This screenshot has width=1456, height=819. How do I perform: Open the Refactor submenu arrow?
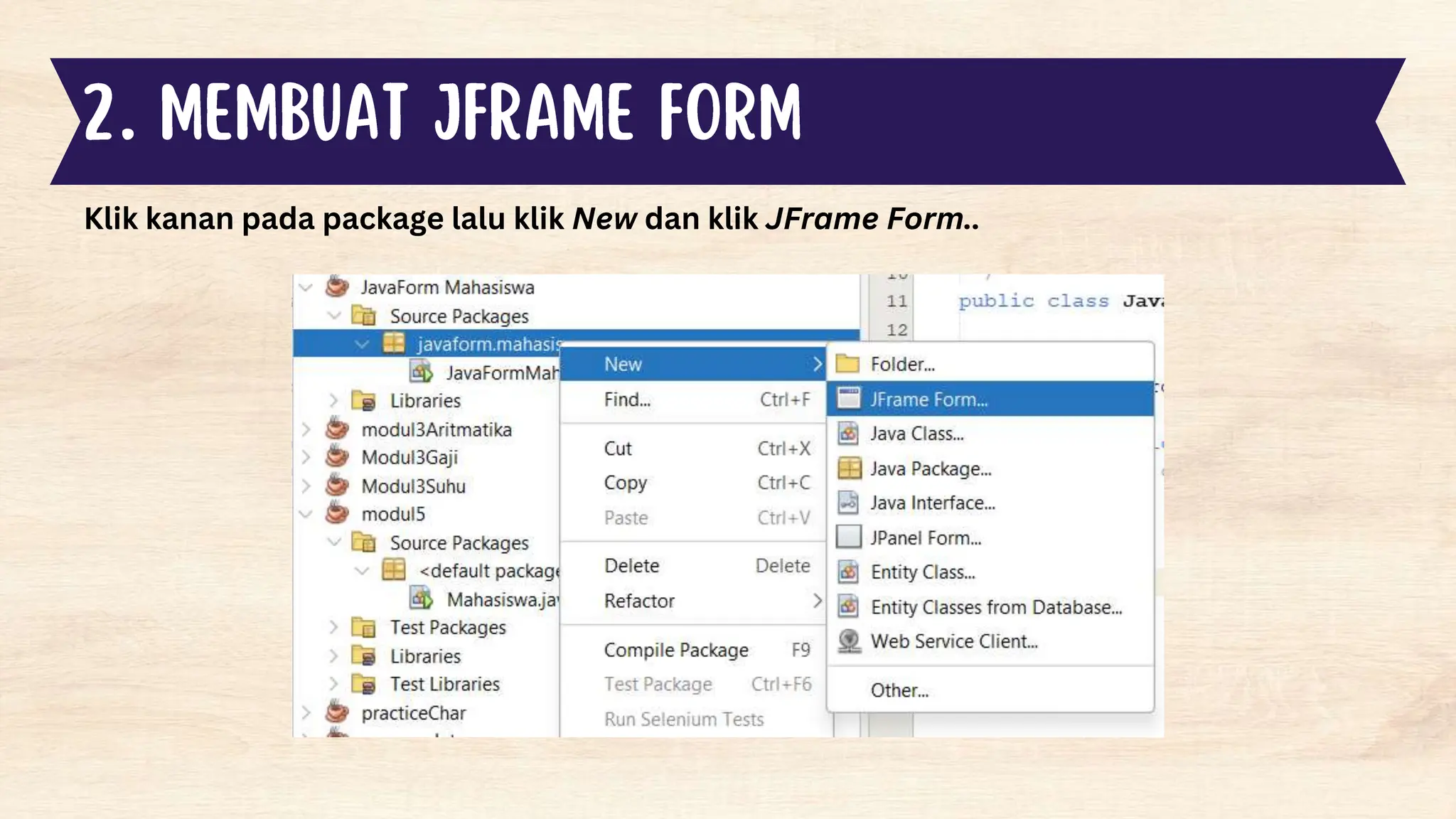pos(817,601)
